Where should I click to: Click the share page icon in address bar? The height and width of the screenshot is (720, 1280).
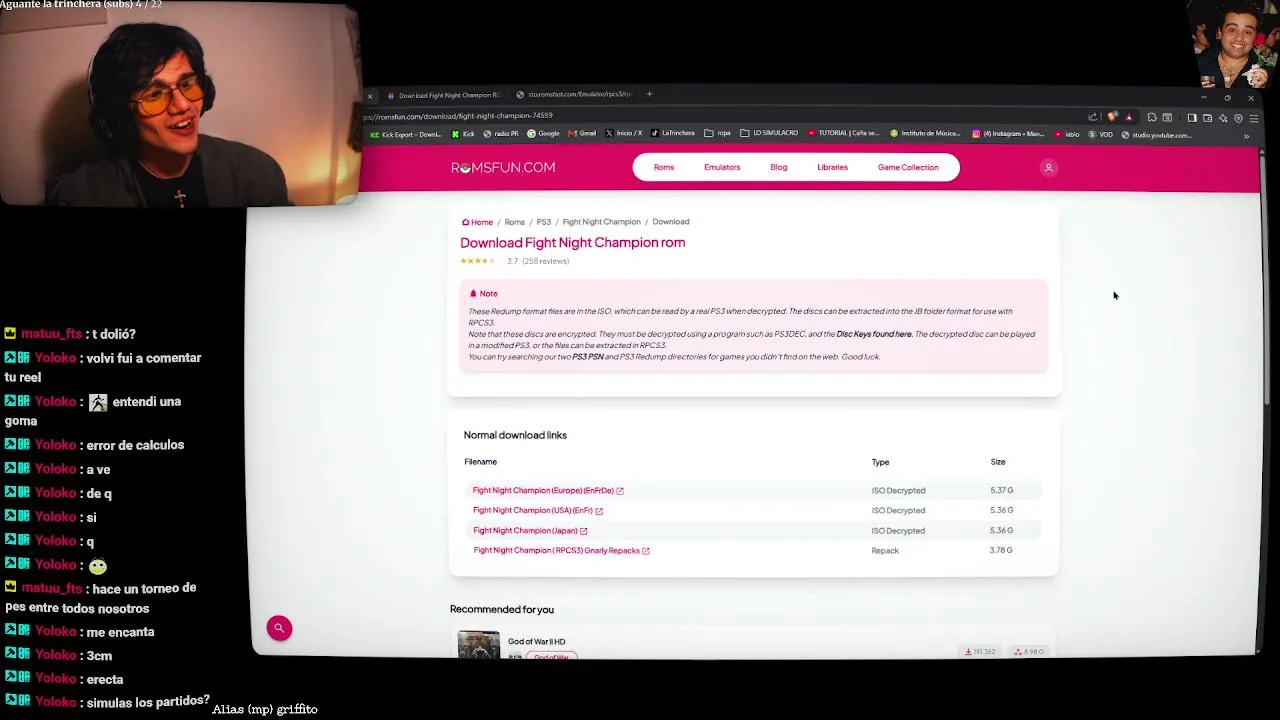point(1093,117)
